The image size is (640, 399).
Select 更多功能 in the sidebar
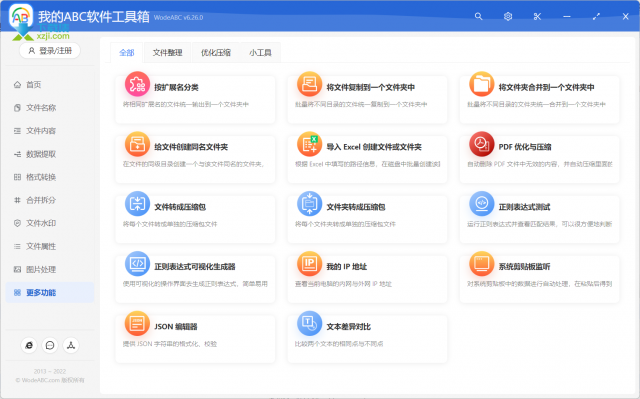[x=50, y=293]
